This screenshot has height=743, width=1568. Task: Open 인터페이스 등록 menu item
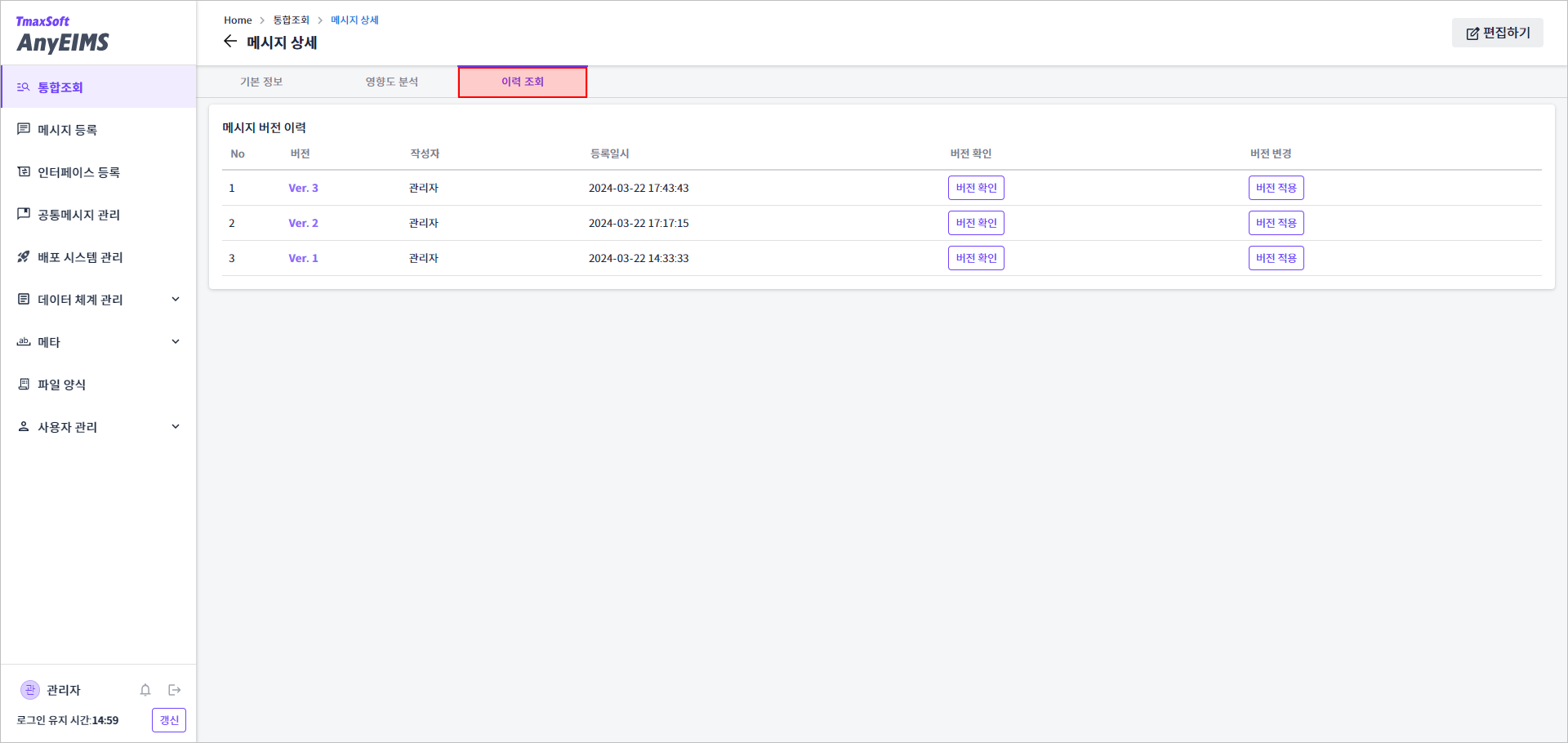[98, 171]
